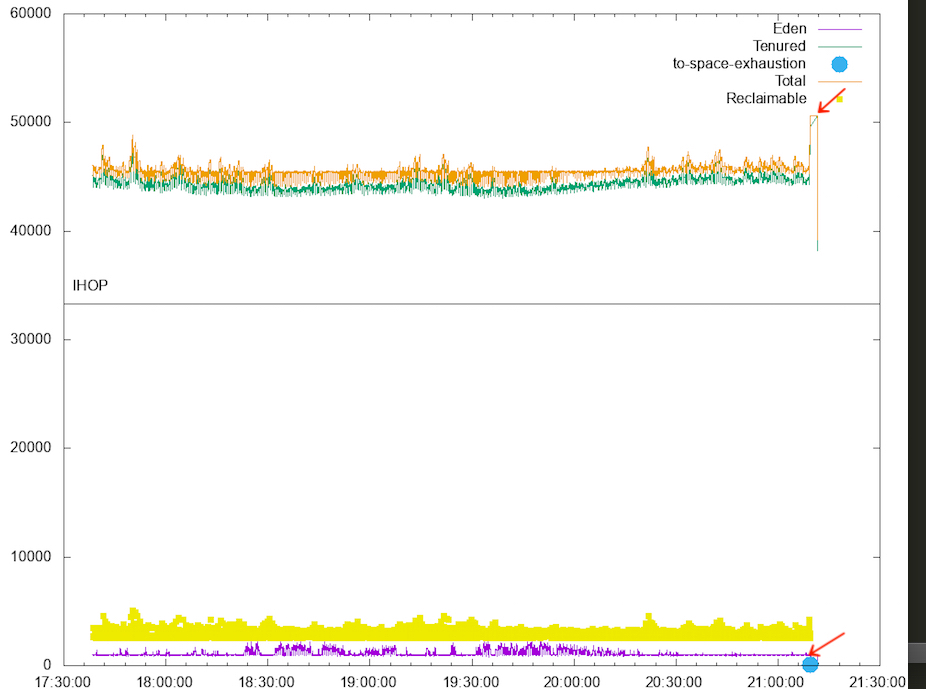The height and width of the screenshot is (689, 926).
Task: Click the 21:30:00 time axis label
Action: coord(878,682)
